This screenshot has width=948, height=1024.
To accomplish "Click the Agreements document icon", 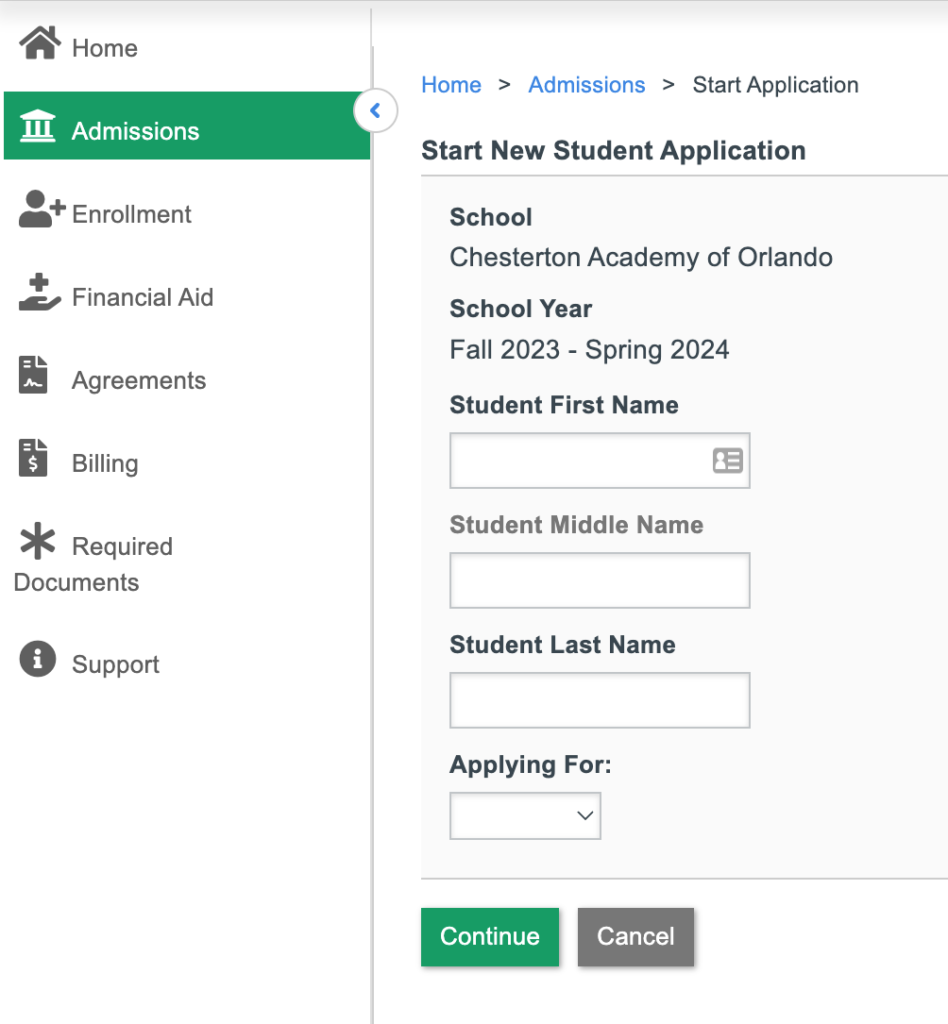I will [33, 375].
